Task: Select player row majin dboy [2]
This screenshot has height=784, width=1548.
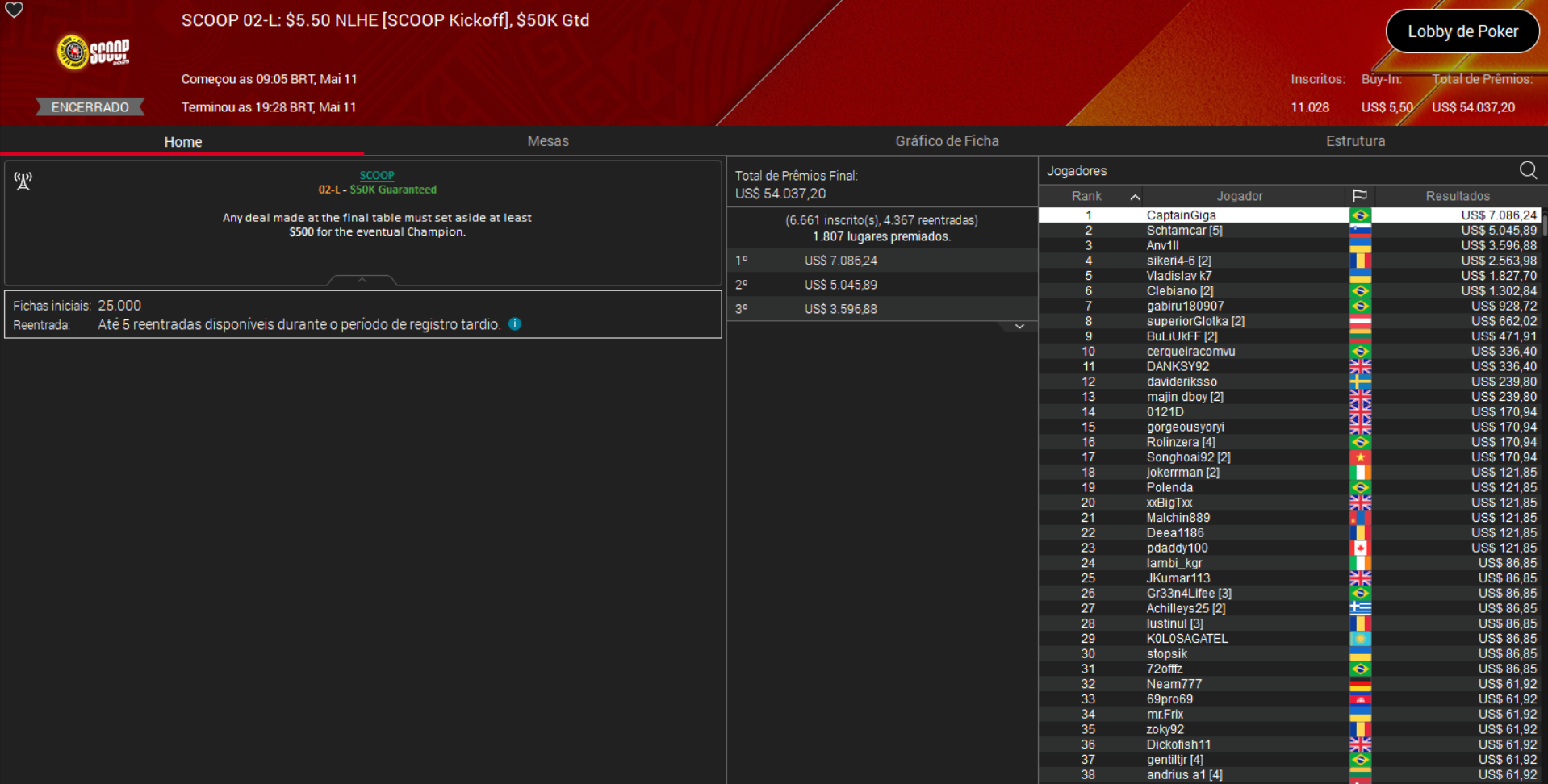Action: click(x=1290, y=397)
